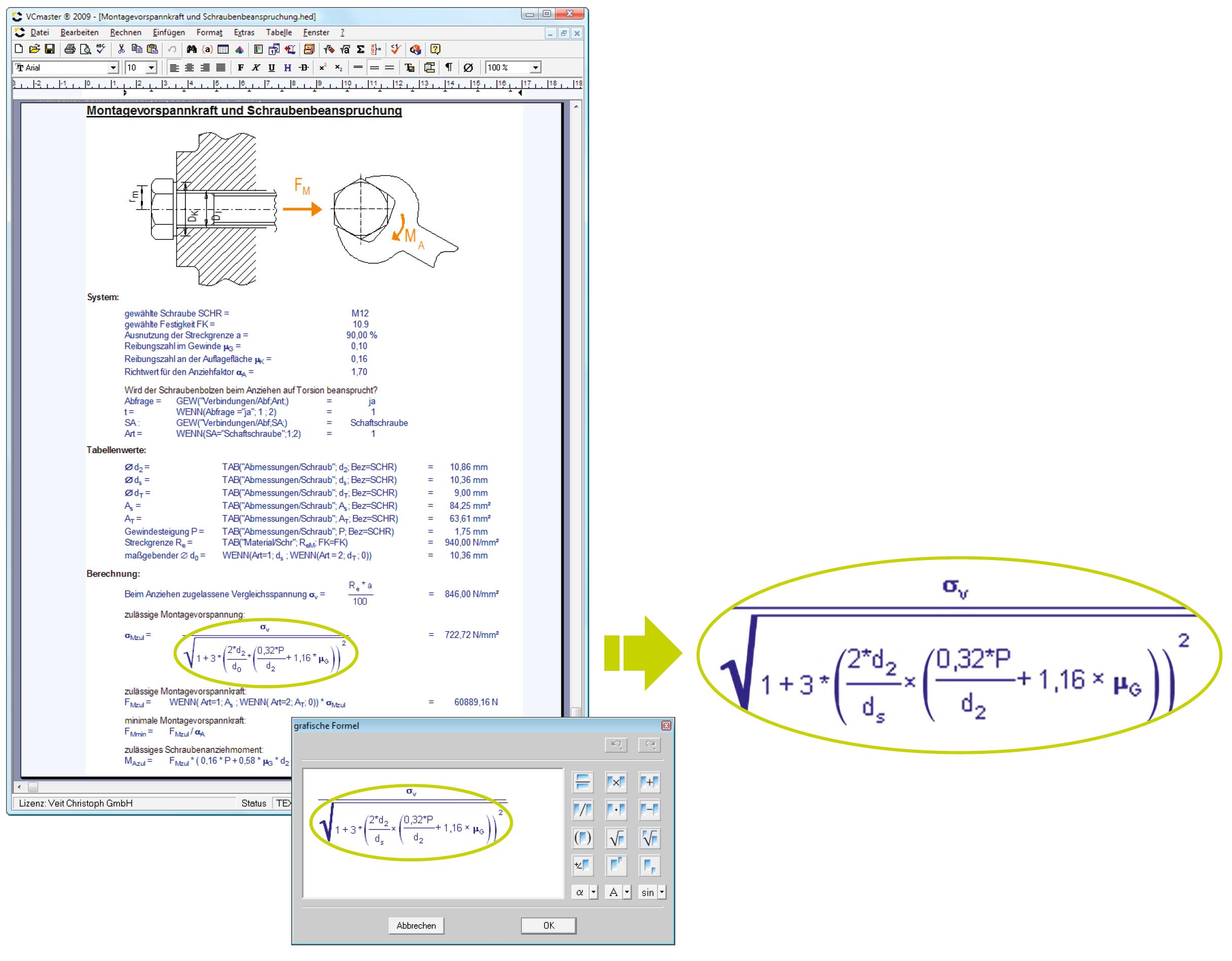Click the save diskette icon

[50, 50]
